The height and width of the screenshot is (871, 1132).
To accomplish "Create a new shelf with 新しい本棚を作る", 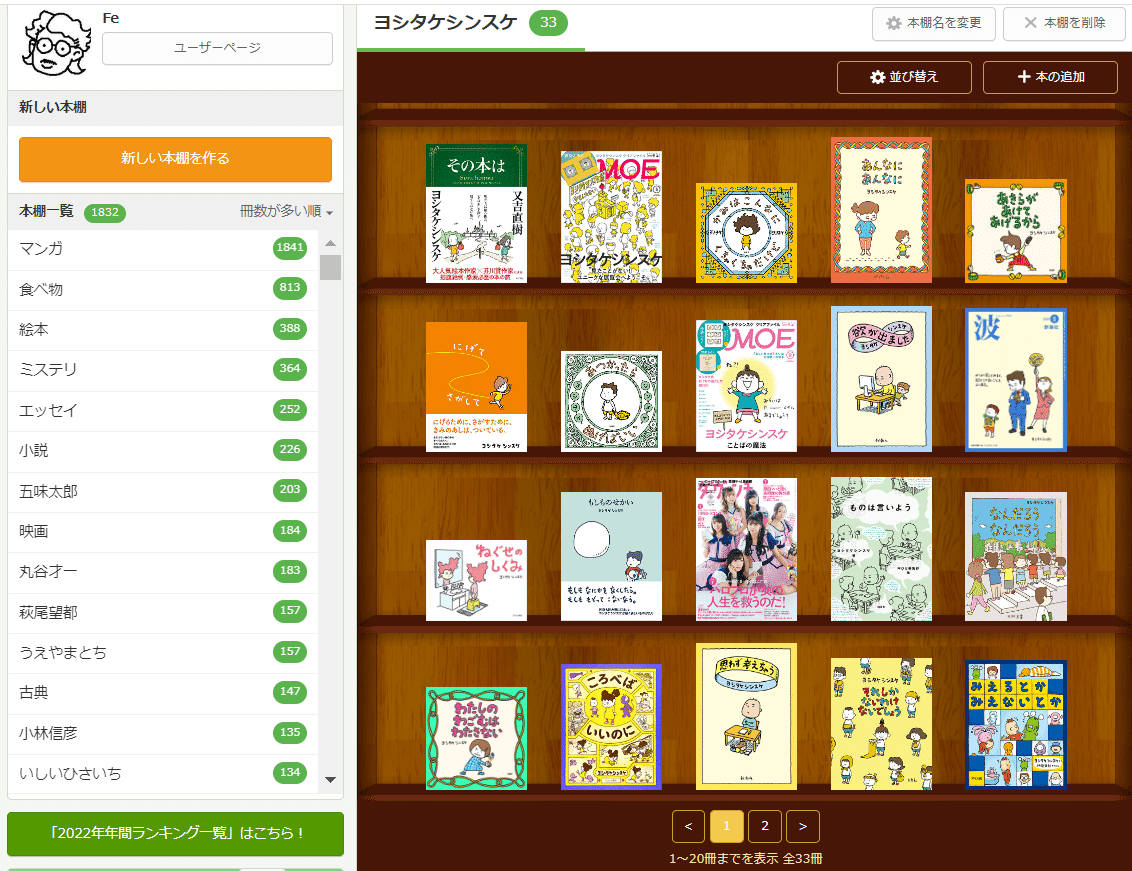I will point(175,159).
